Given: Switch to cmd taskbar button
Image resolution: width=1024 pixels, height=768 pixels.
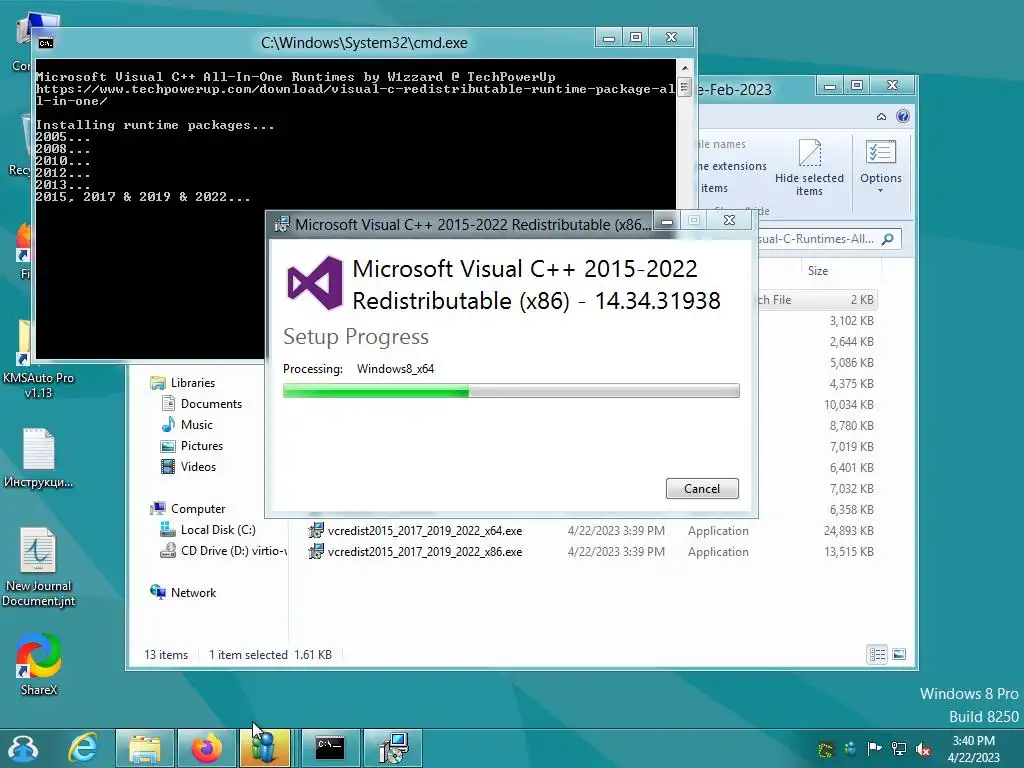Looking at the screenshot, I should click(x=330, y=748).
